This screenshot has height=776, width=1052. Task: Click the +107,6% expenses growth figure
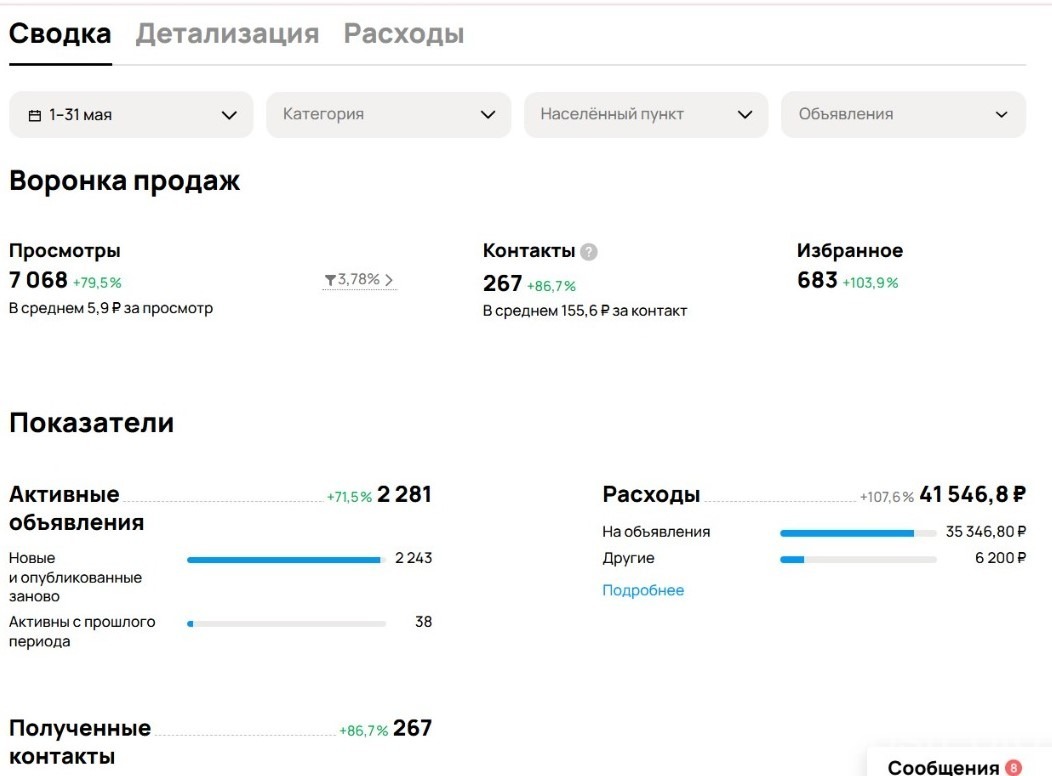point(886,497)
